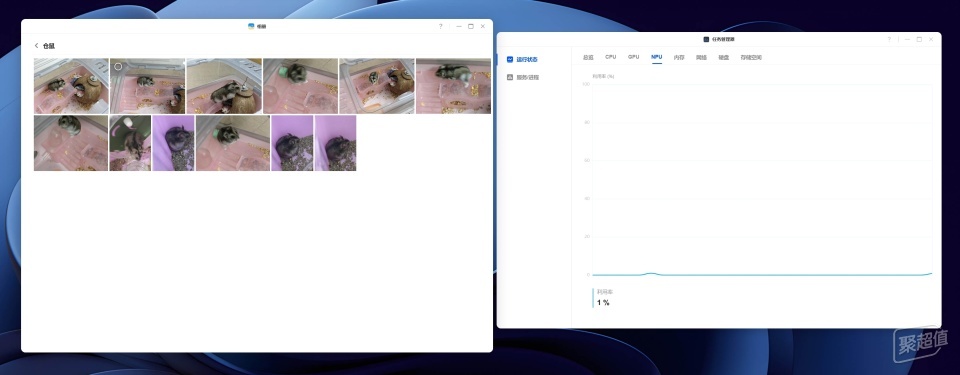Maximize the task manager window
960x375 pixels.
(x=919, y=39)
